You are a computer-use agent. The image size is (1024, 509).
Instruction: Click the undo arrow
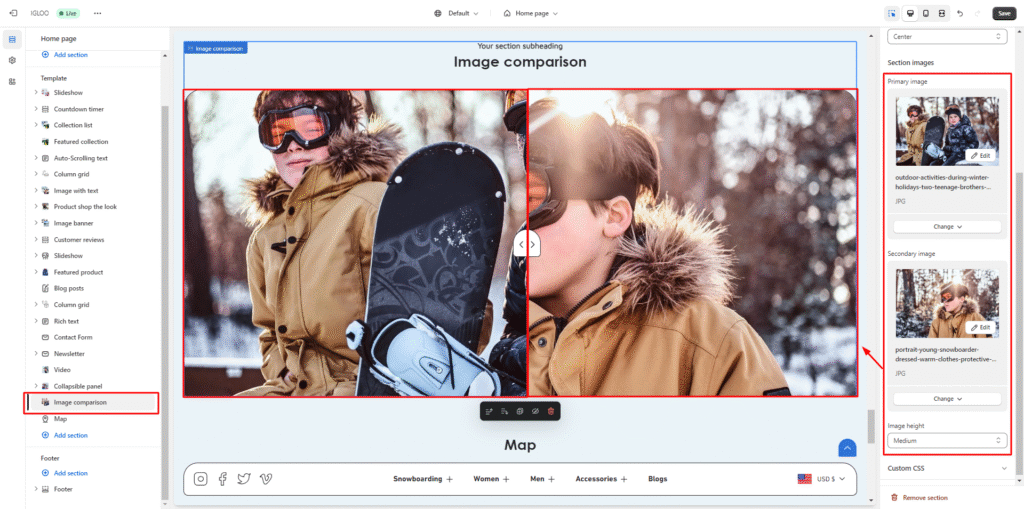pyautogui.click(x=960, y=13)
